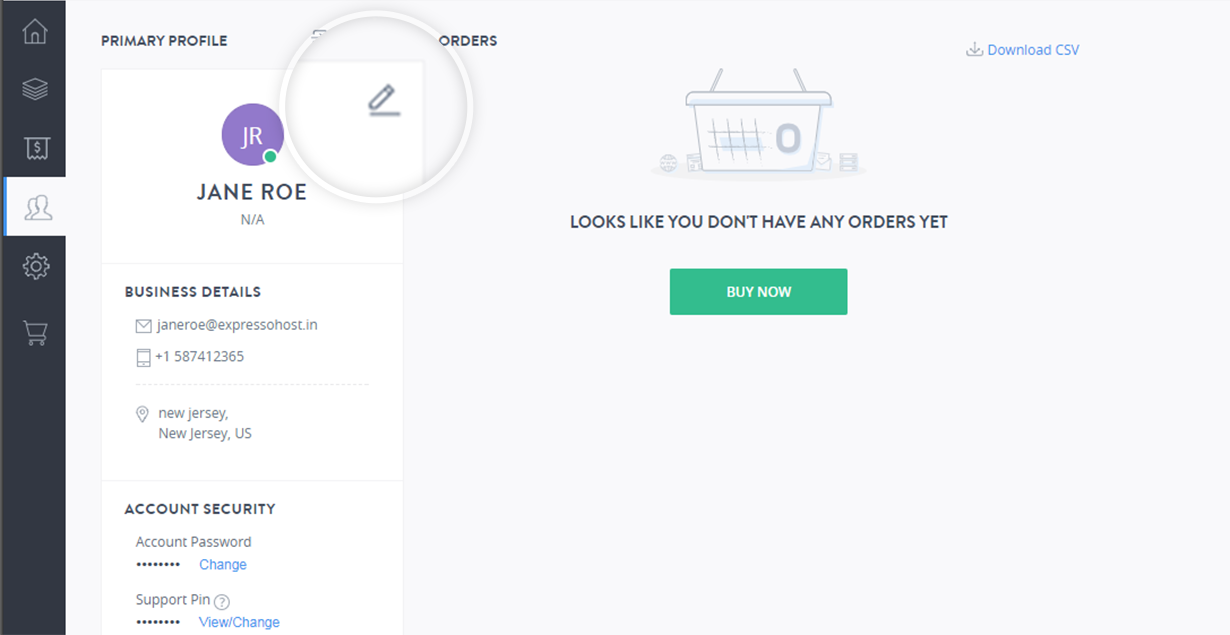This screenshot has width=1230, height=635.
Task: Select the PRIMARY PROFILE heading
Action: tap(164, 41)
